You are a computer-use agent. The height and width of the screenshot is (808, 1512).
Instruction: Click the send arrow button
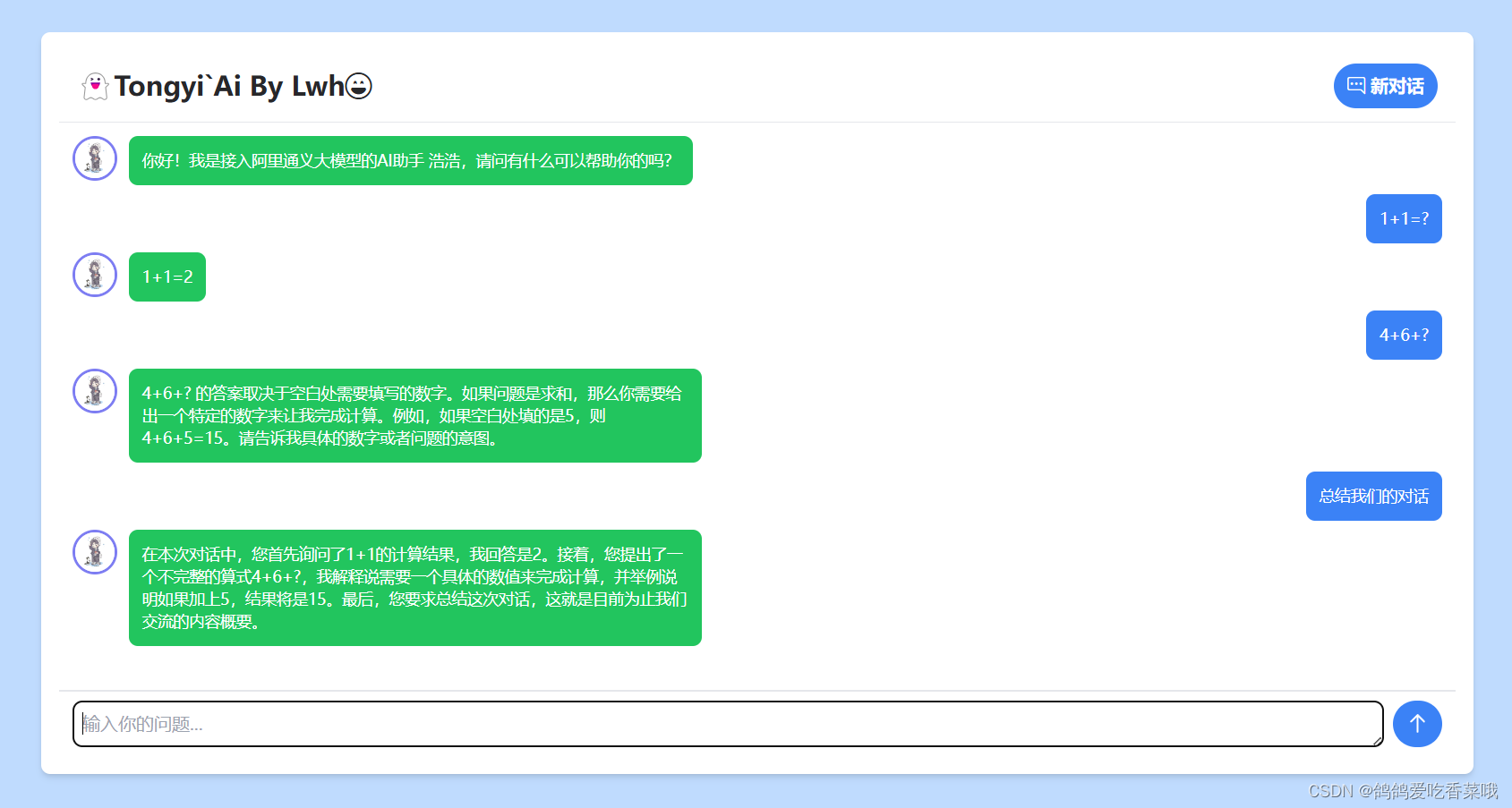pos(1417,724)
